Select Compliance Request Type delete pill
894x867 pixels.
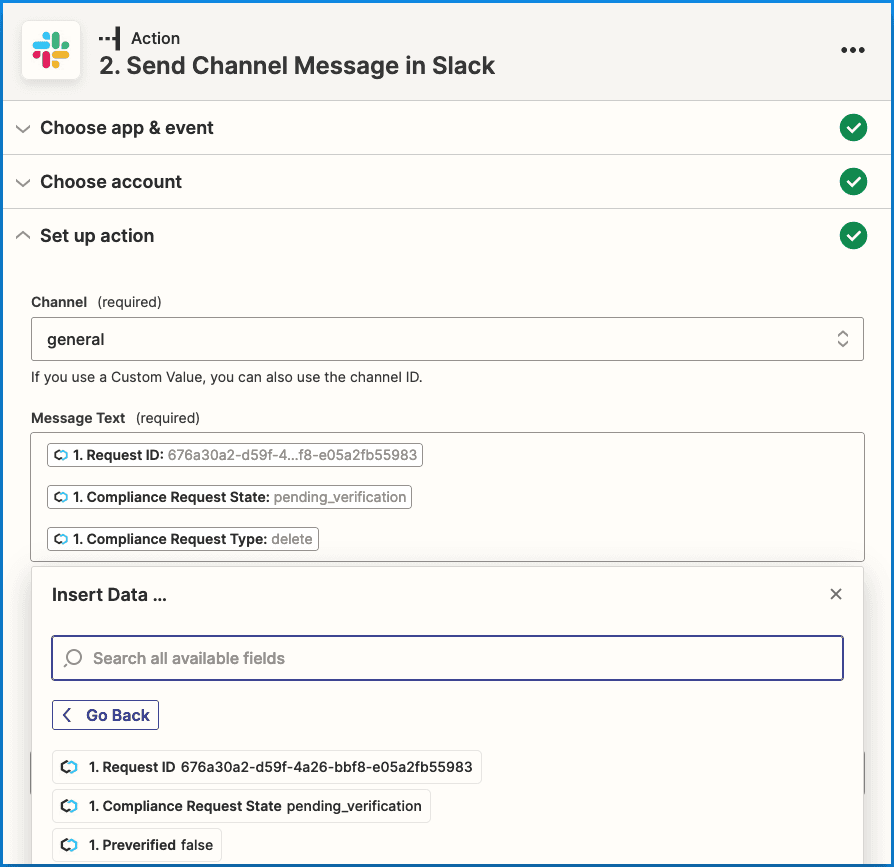[183, 539]
